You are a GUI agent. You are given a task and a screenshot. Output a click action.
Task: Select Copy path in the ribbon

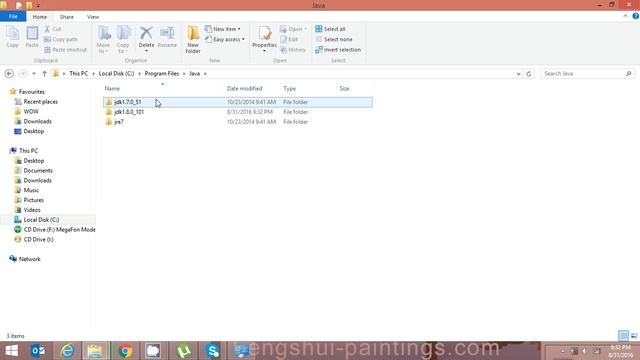pyautogui.click(x=60, y=40)
